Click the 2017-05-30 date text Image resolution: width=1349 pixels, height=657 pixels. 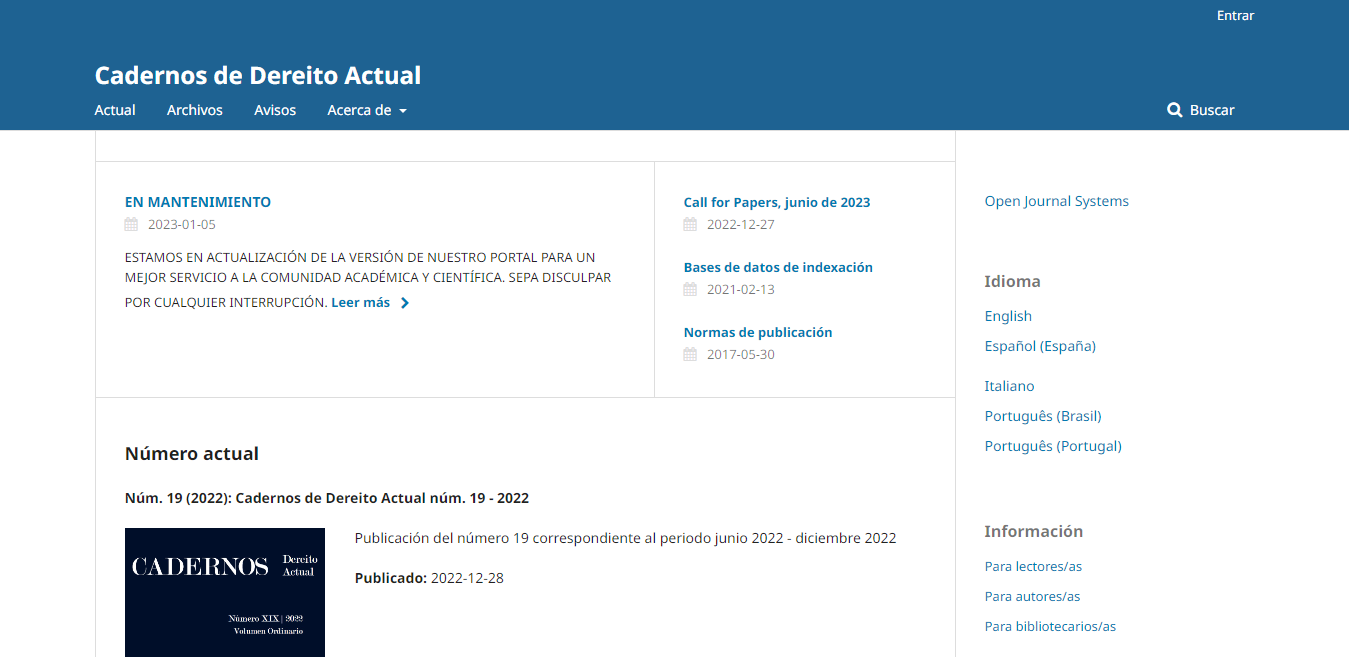(x=741, y=354)
